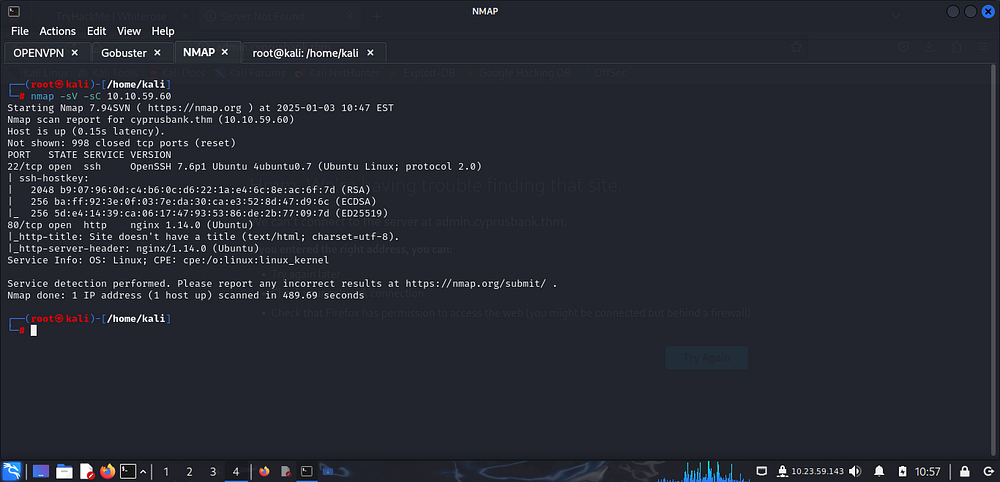Switch to workspace 4

pos(236,472)
